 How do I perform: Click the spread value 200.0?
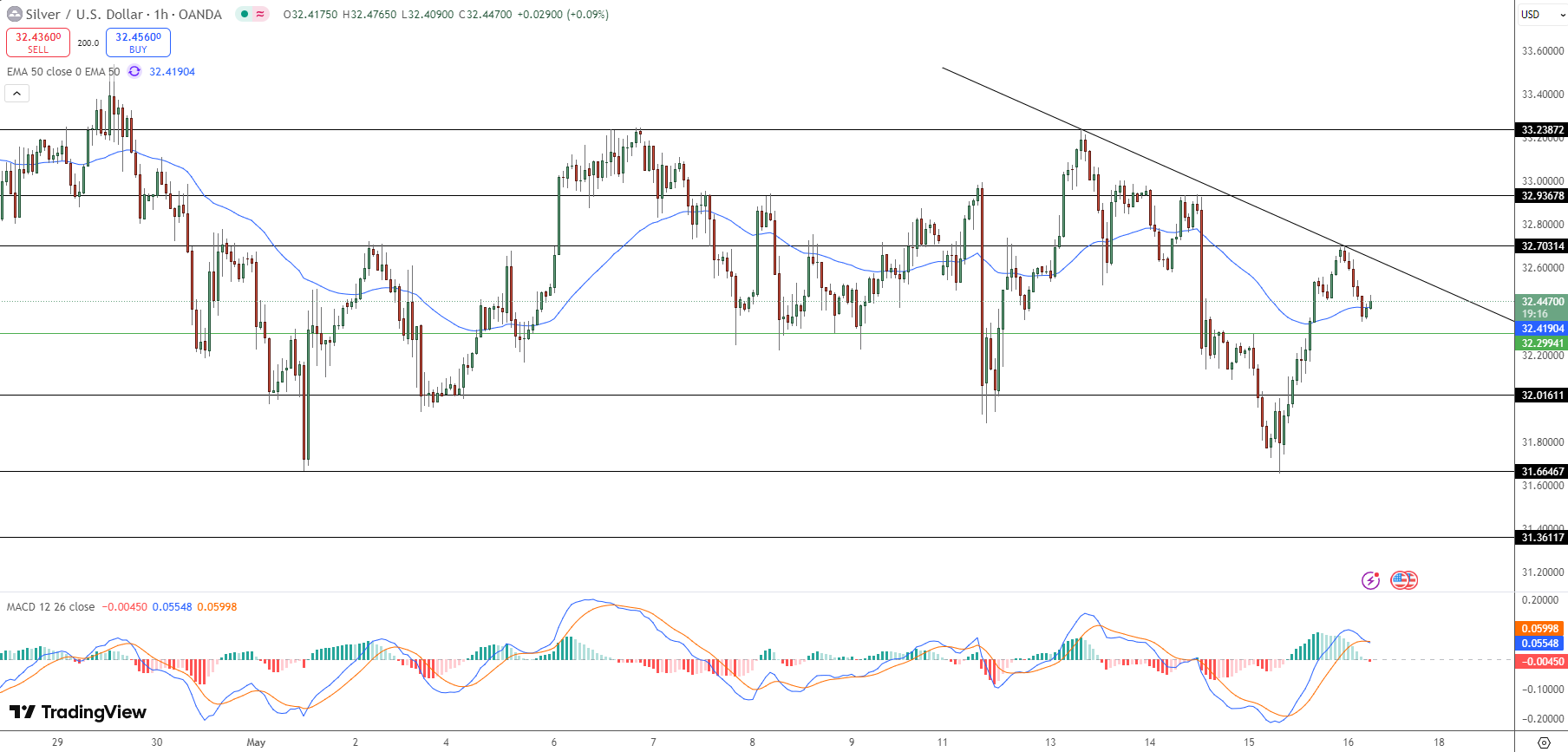pyautogui.click(x=88, y=43)
